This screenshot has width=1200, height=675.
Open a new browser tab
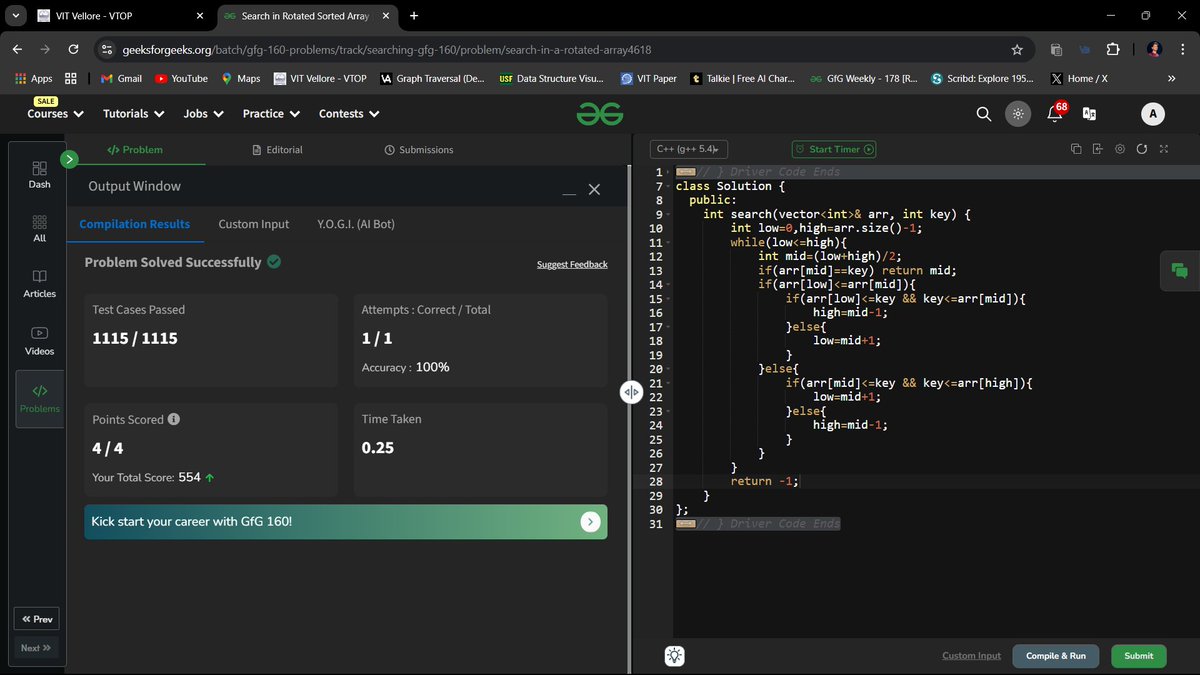[414, 16]
